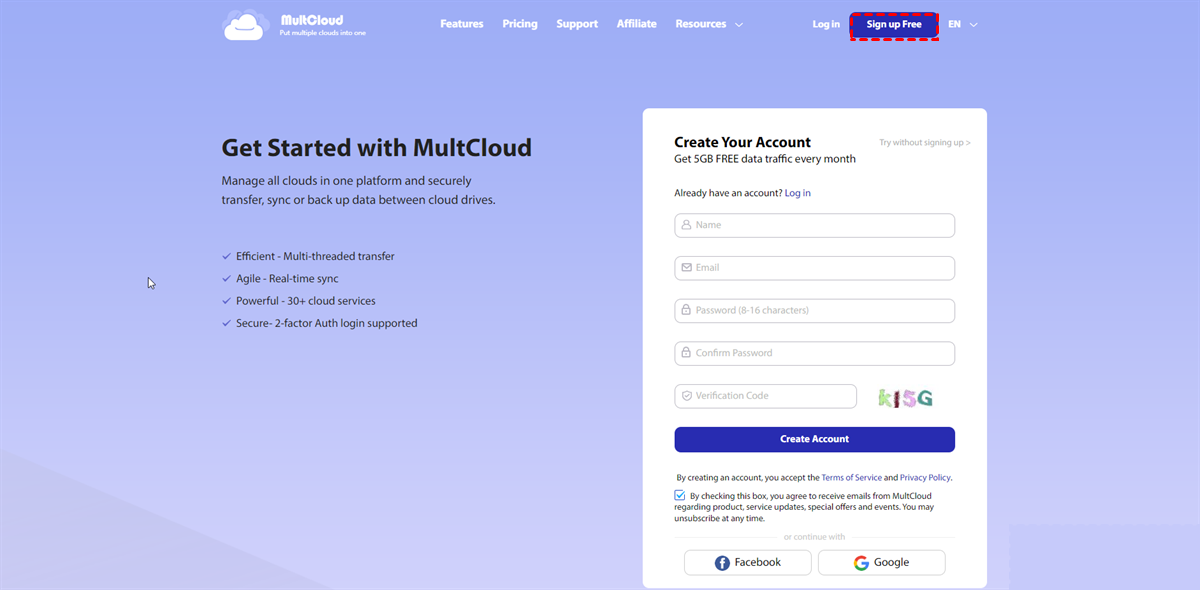
Task: Focus the Confirm Password field
Action: tap(815, 353)
